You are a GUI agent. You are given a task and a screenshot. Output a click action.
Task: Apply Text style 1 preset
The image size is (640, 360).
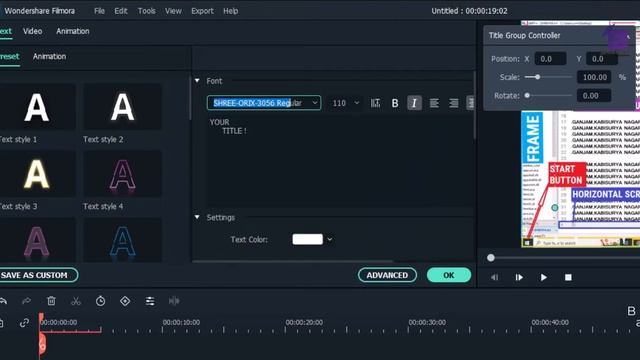37,107
